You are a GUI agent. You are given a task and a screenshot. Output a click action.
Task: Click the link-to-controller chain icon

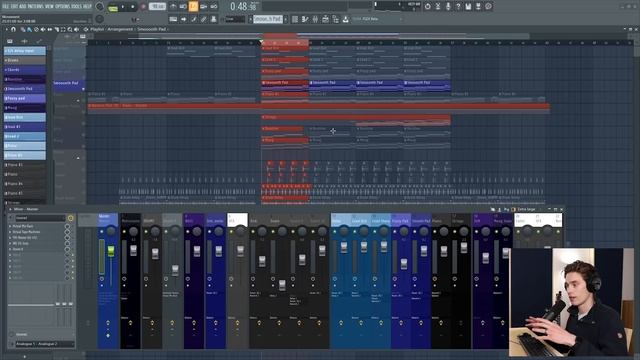(203, 19)
